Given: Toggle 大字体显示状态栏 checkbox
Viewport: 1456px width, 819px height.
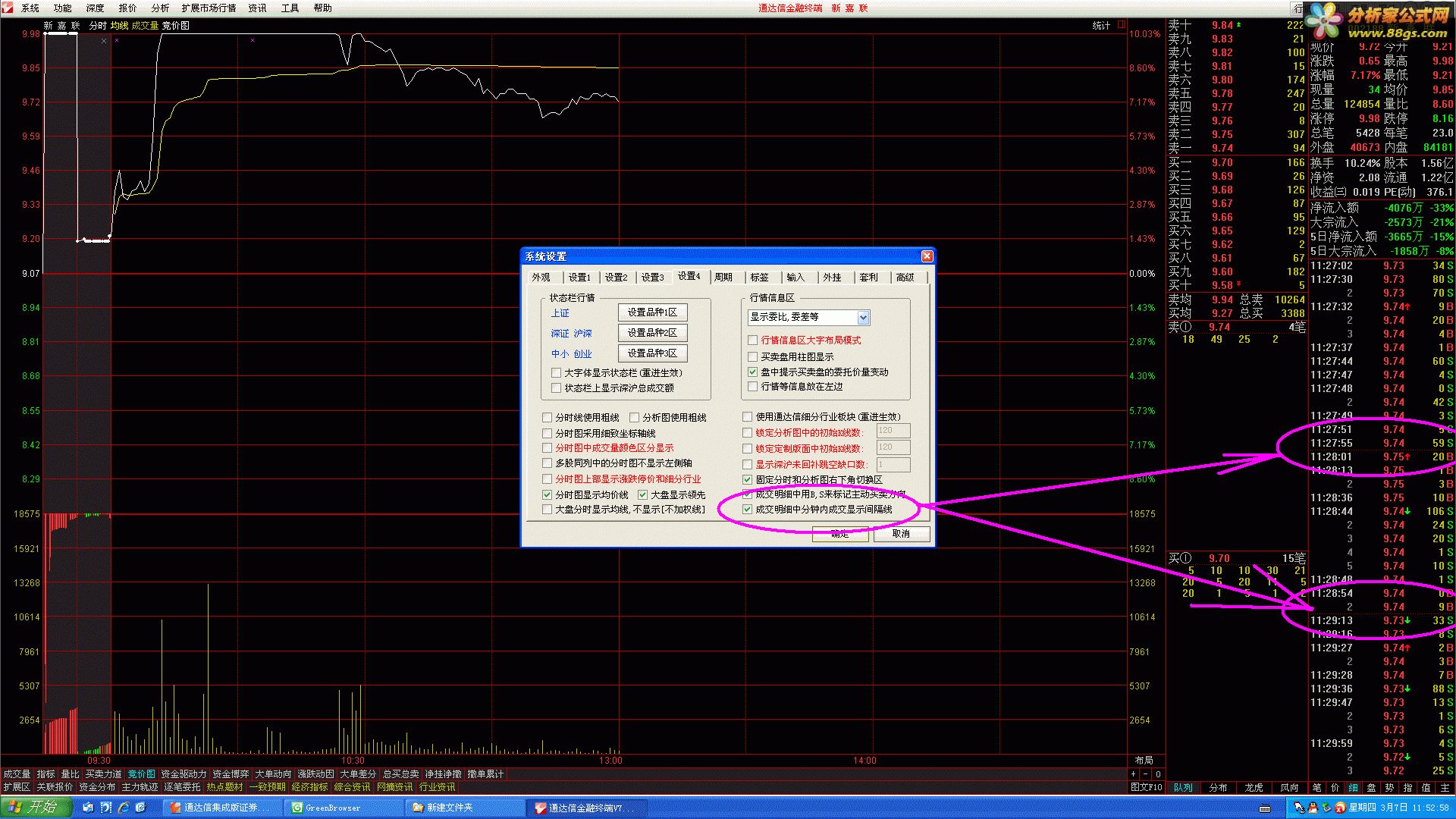Looking at the screenshot, I should tap(556, 373).
